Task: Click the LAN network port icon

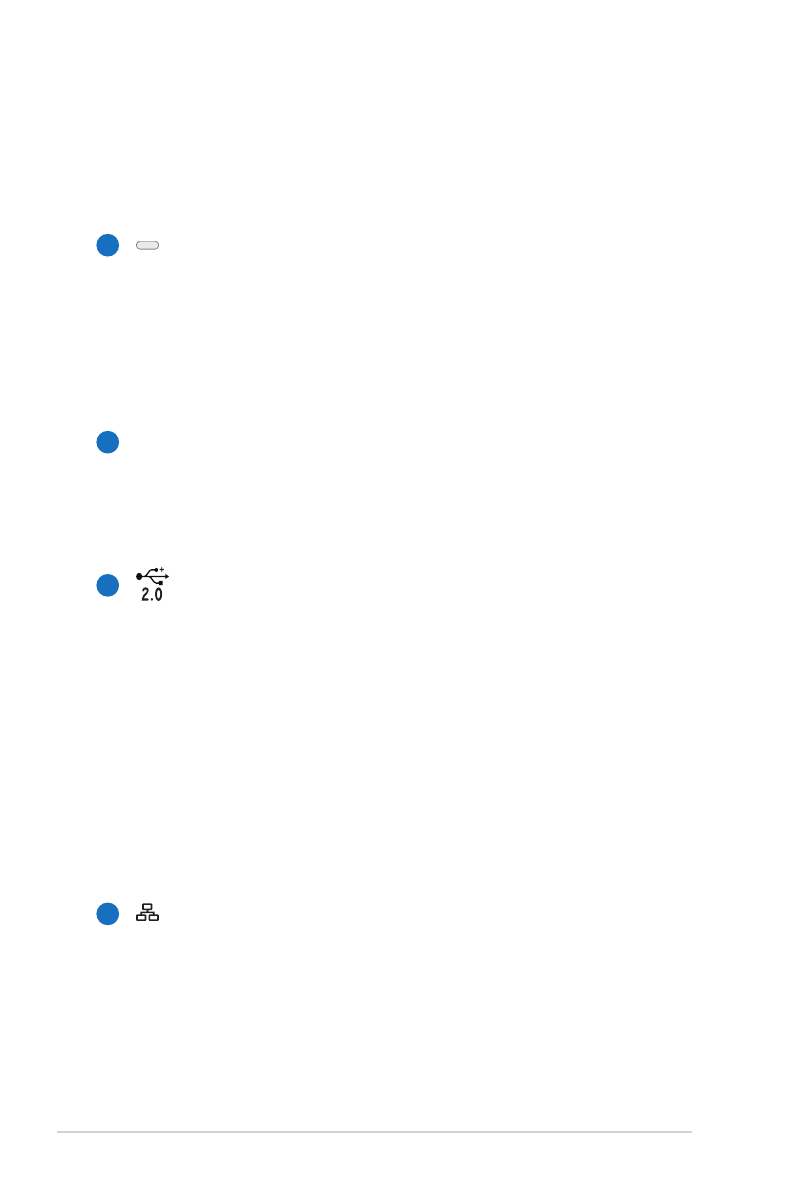Action: (147, 912)
